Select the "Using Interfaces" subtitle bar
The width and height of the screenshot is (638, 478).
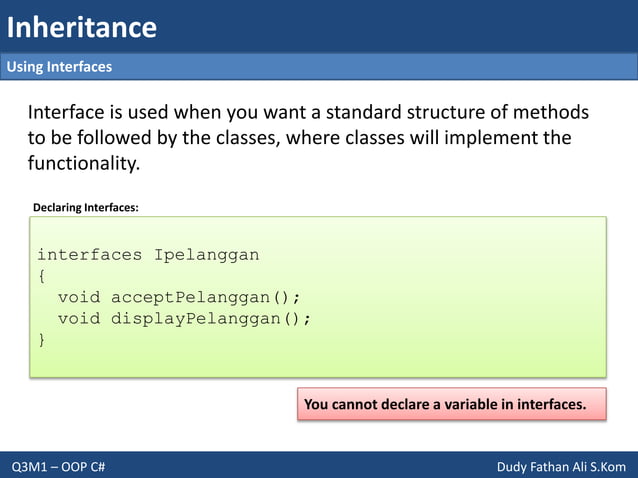click(x=60, y=67)
